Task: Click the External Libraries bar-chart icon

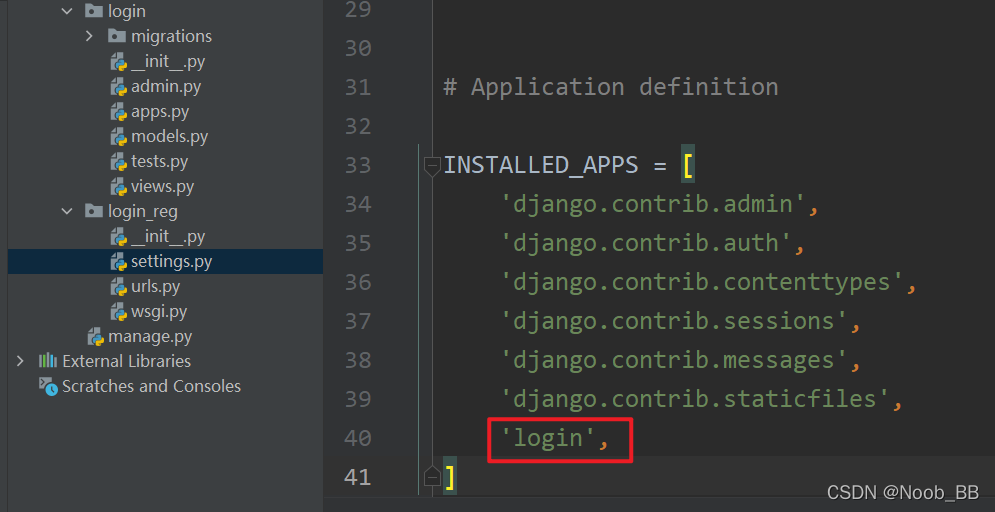Action: [x=48, y=361]
